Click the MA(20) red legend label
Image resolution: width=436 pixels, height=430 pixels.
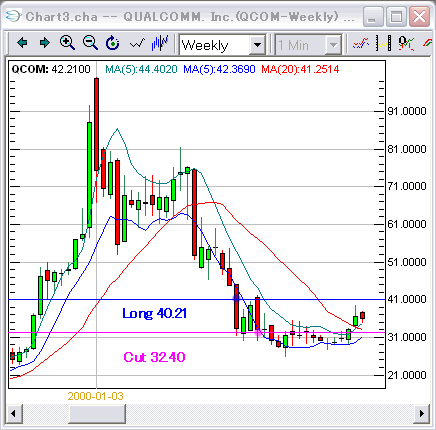click(300, 69)
